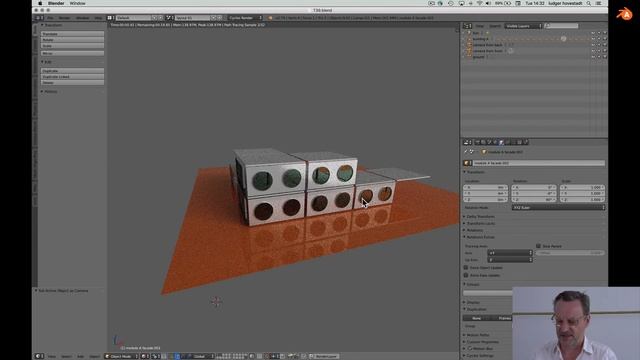The image size is (640, 360).
Task: Open the Object Mode dropdown in viewport header
Action: click(x=121, y=356)
